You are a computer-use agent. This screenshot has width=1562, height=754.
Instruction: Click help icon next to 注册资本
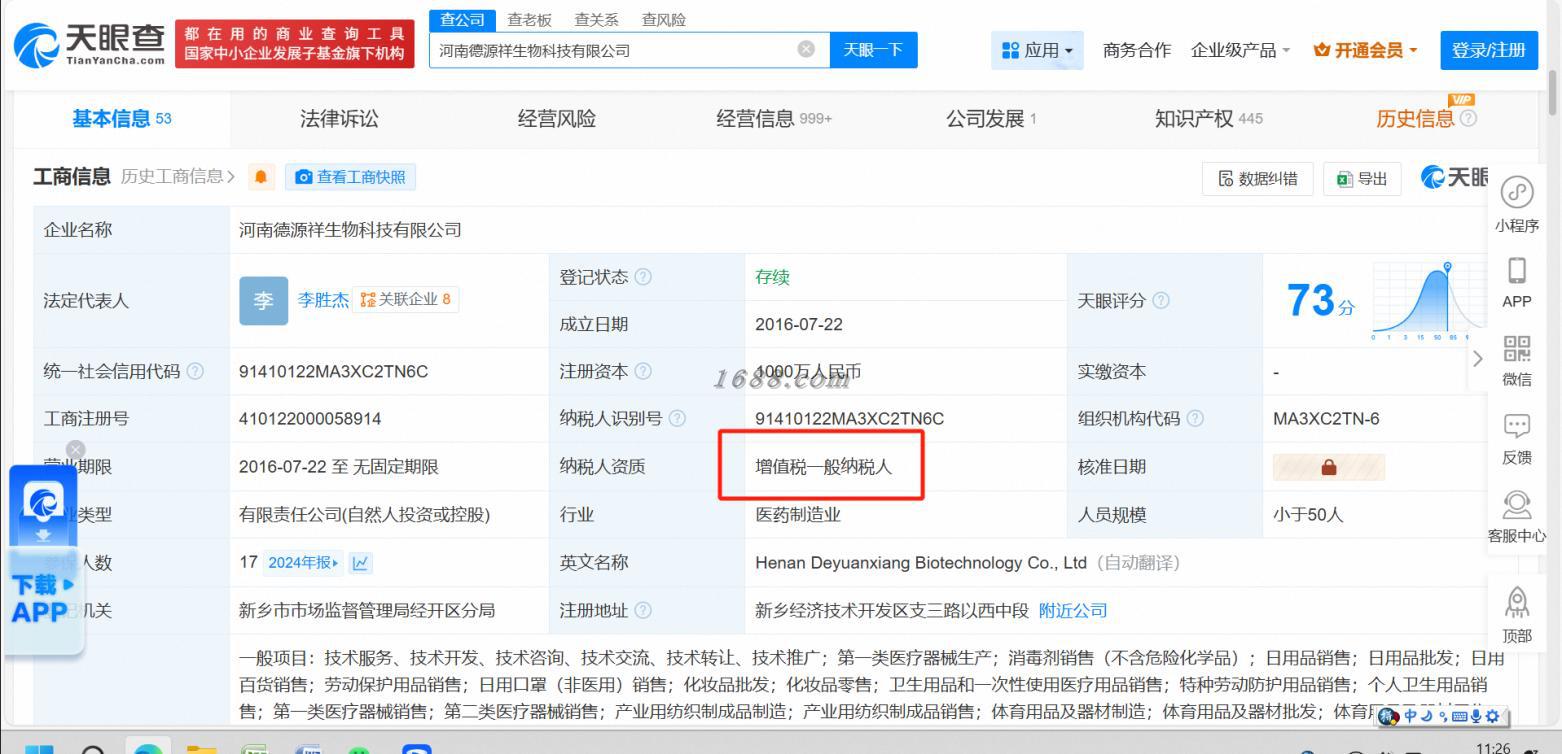643,372
